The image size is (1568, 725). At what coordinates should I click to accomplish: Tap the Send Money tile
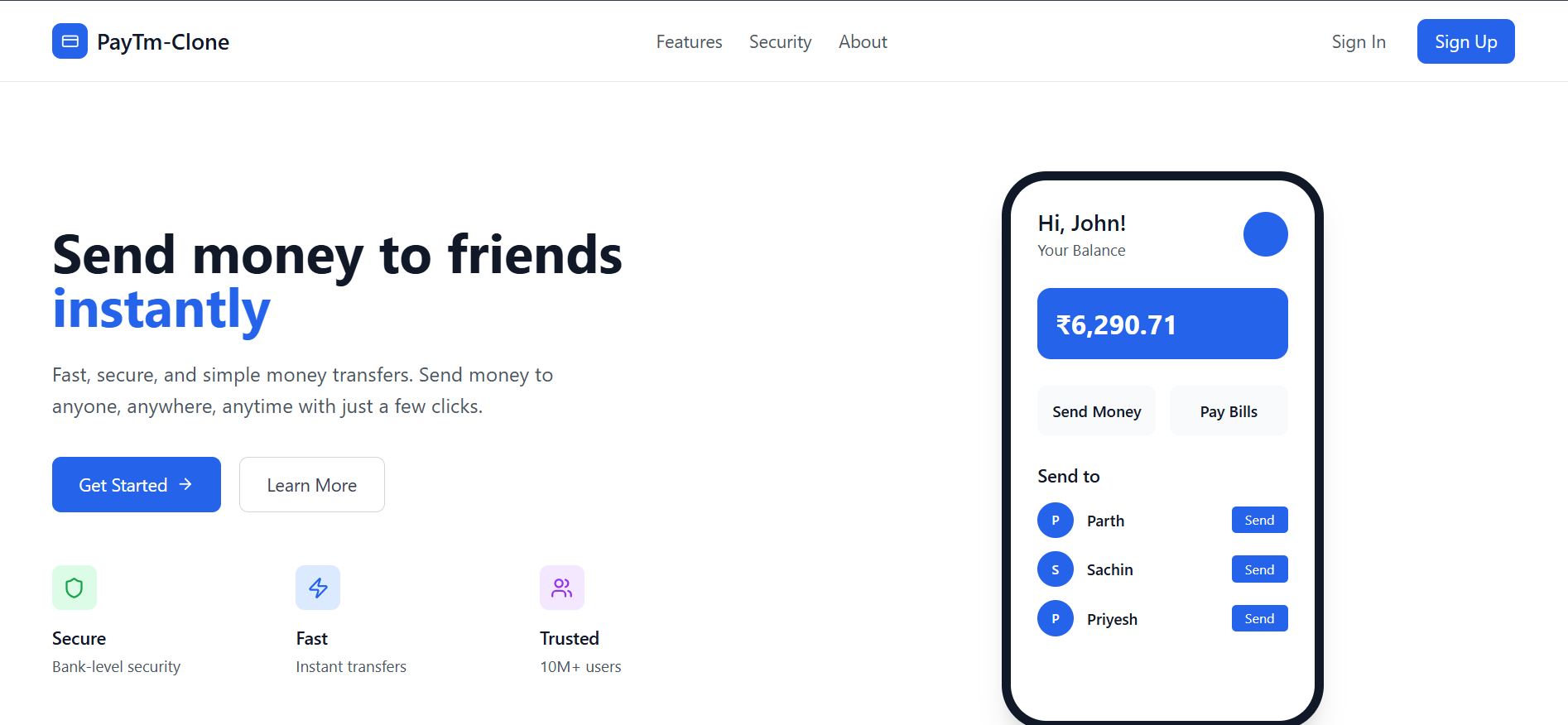coord(1096,411)
